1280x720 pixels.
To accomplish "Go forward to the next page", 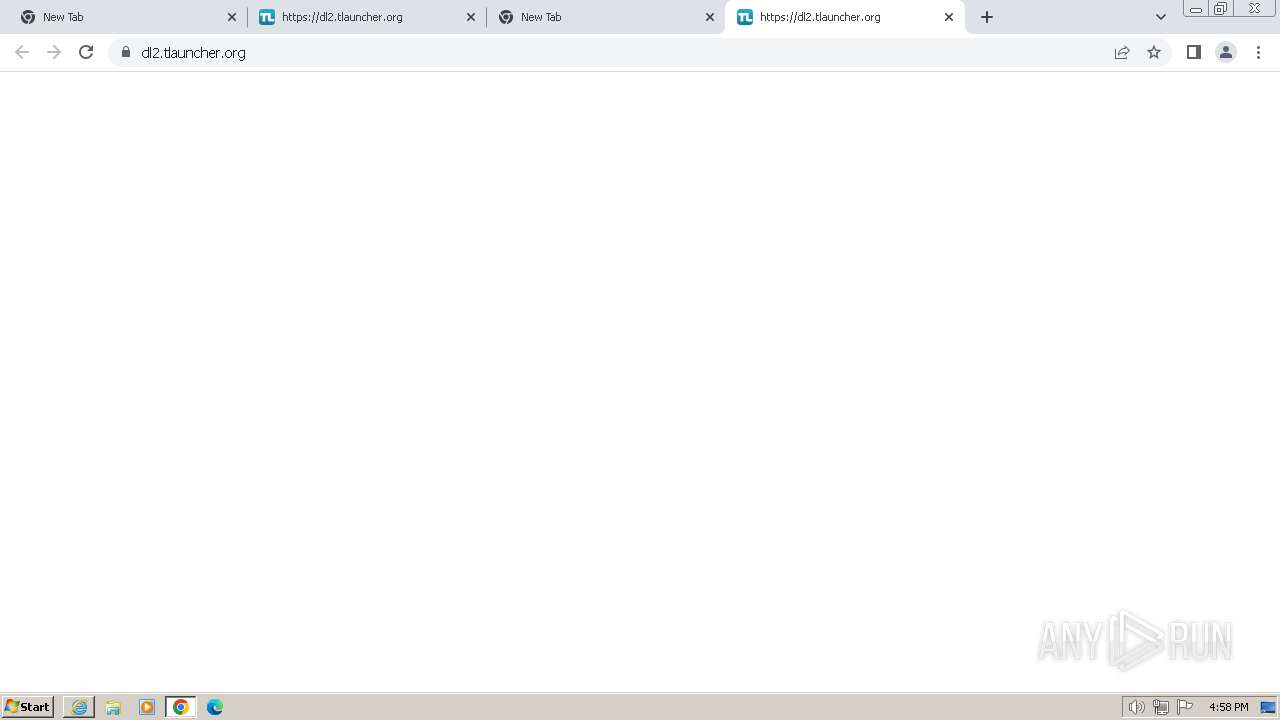I will [x=54, y=52].
